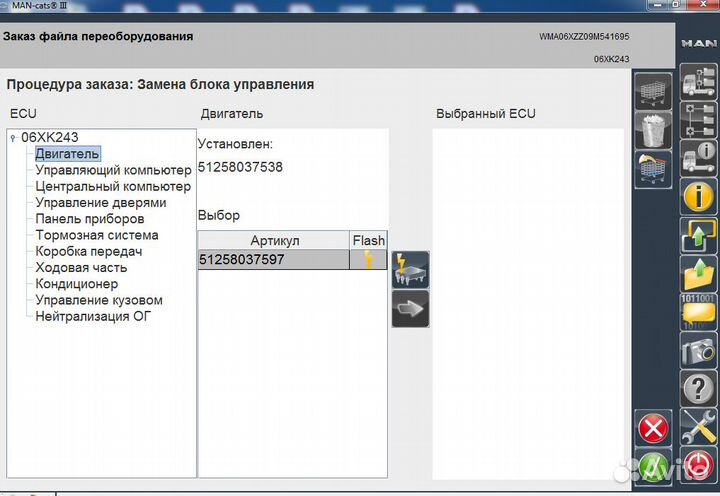Click the Flash column header

pos(368,240)
